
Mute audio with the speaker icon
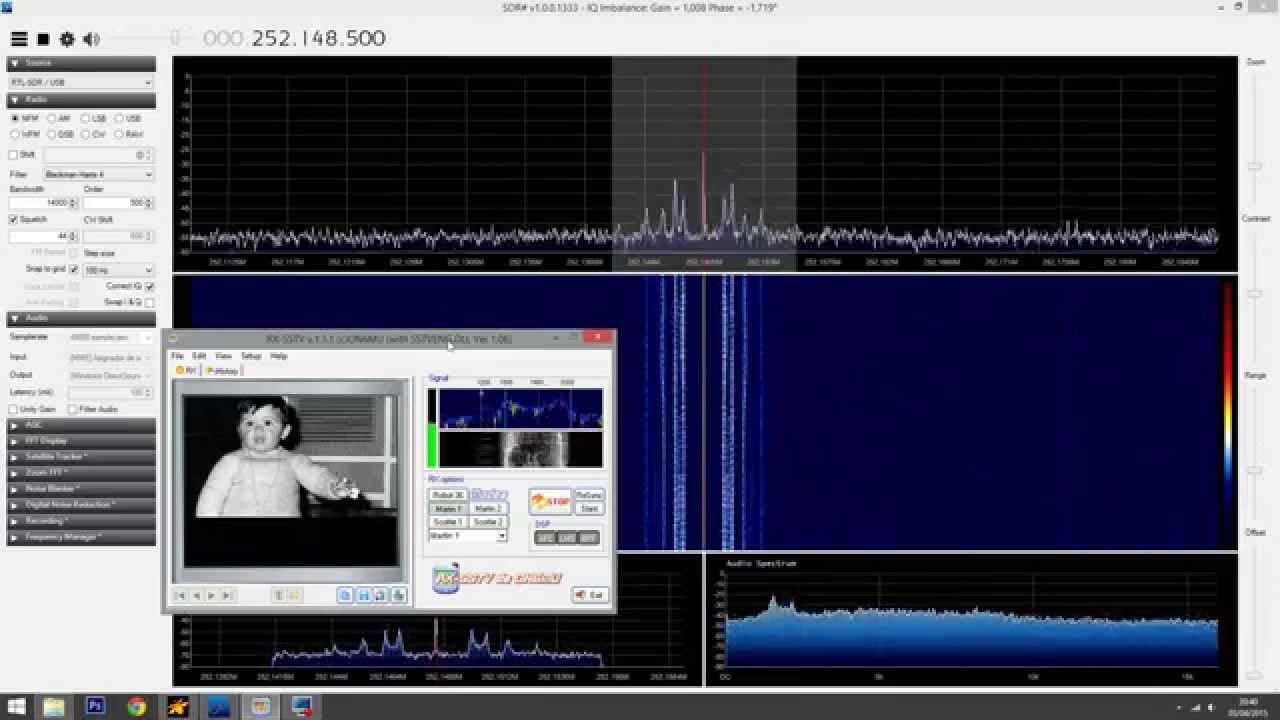(x=91, y=39)
